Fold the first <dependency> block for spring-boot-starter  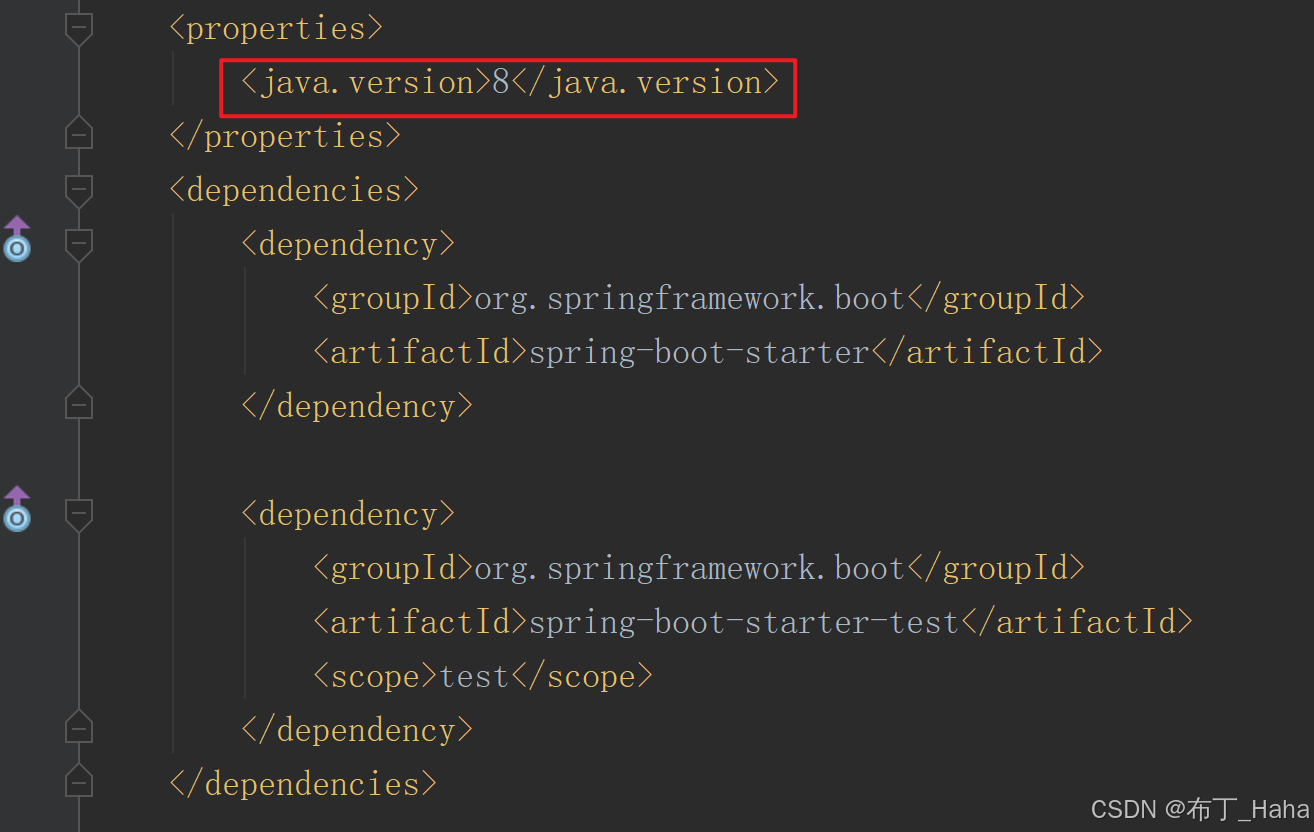[79, 244]
